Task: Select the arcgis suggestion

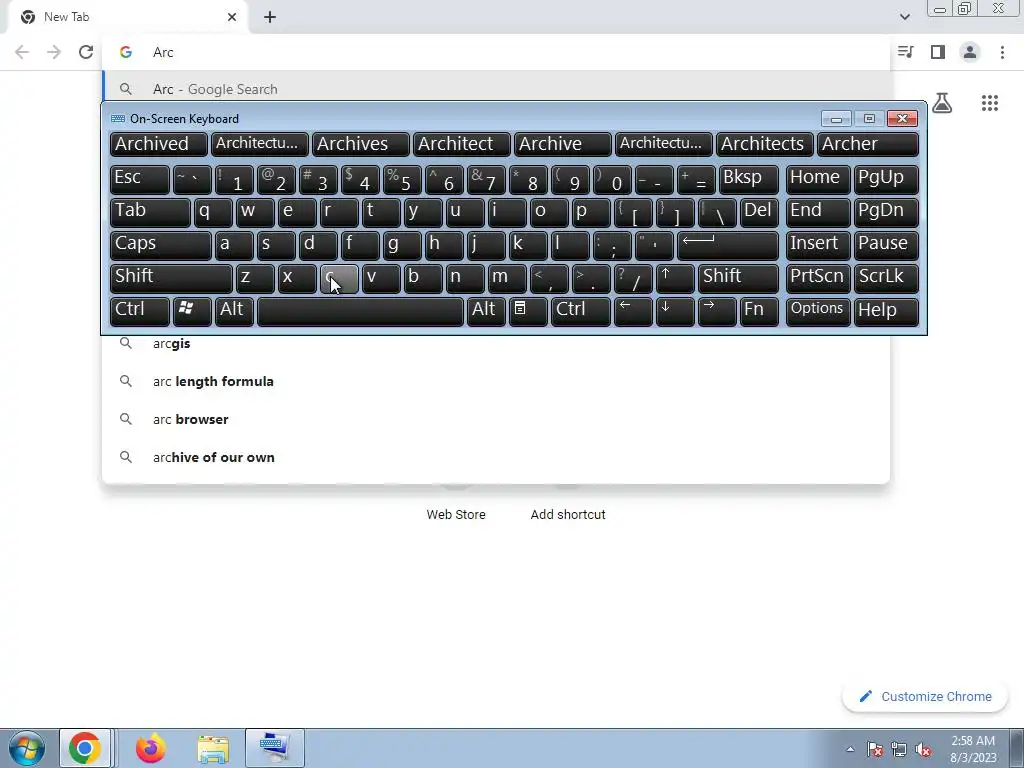Action: [497, 344]
